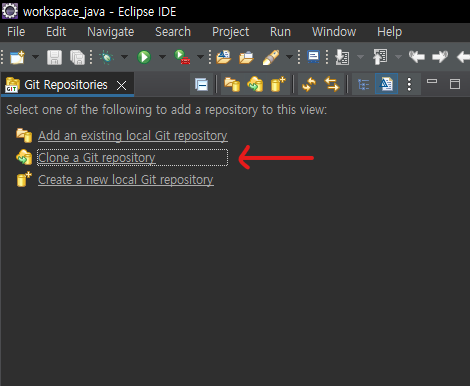Expand the Run dropdown arrow

tap(162, 57)
